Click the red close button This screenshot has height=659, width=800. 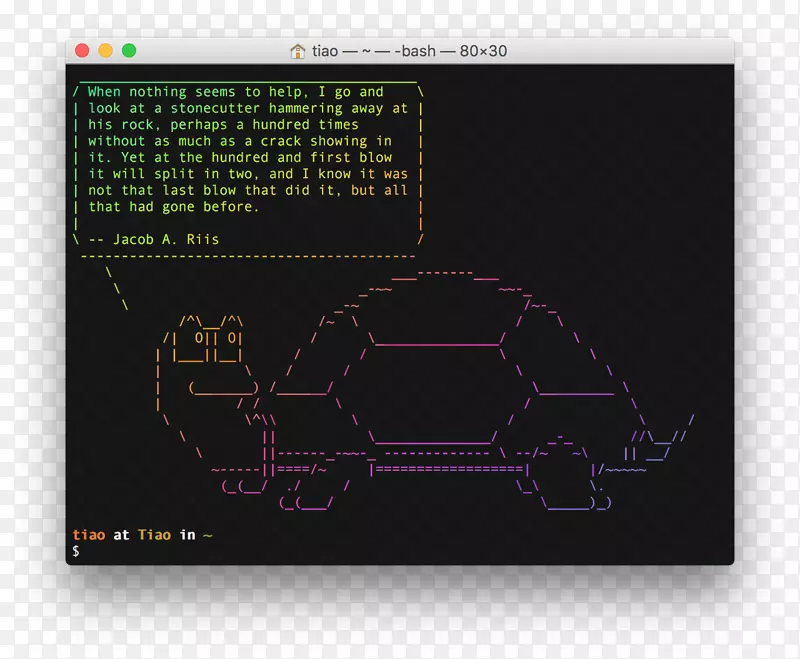point(82,49)
